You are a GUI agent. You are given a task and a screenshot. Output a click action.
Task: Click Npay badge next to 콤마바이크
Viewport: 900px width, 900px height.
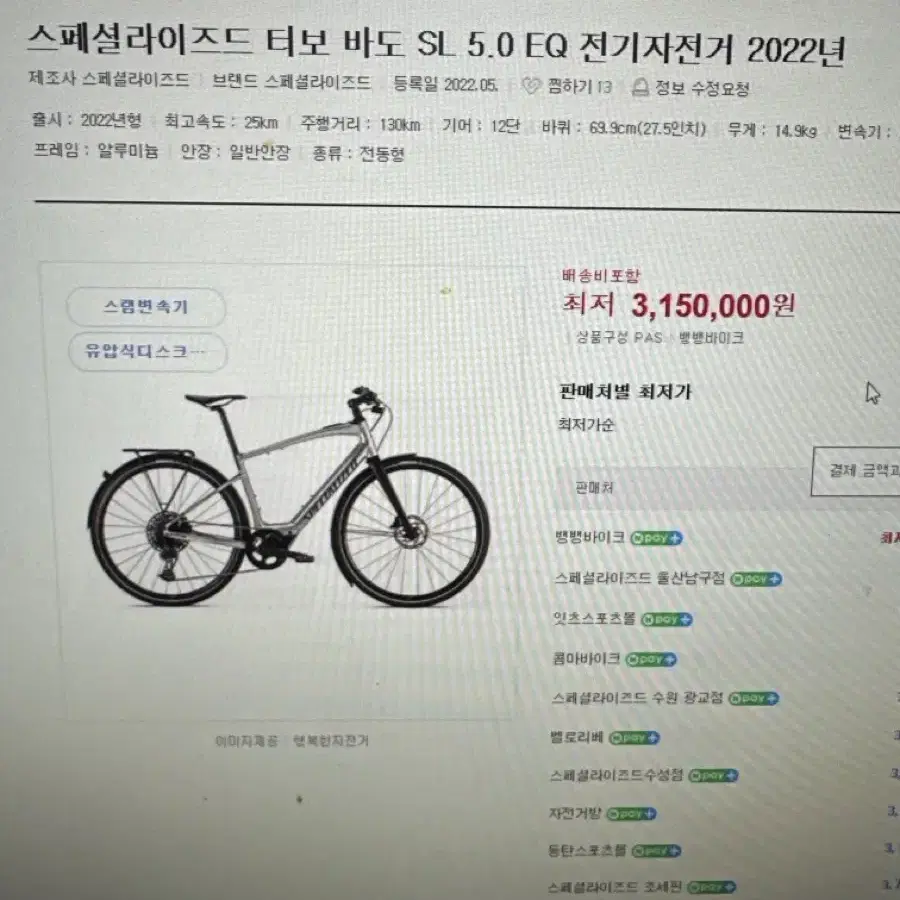pos(651,660)
